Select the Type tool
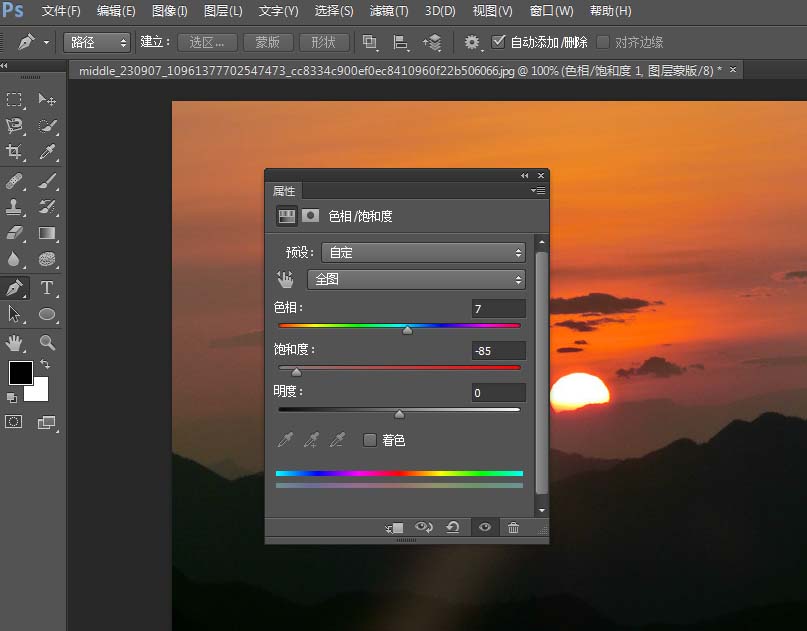The height and width of the screenshot is (631, 807). (44, 288)
